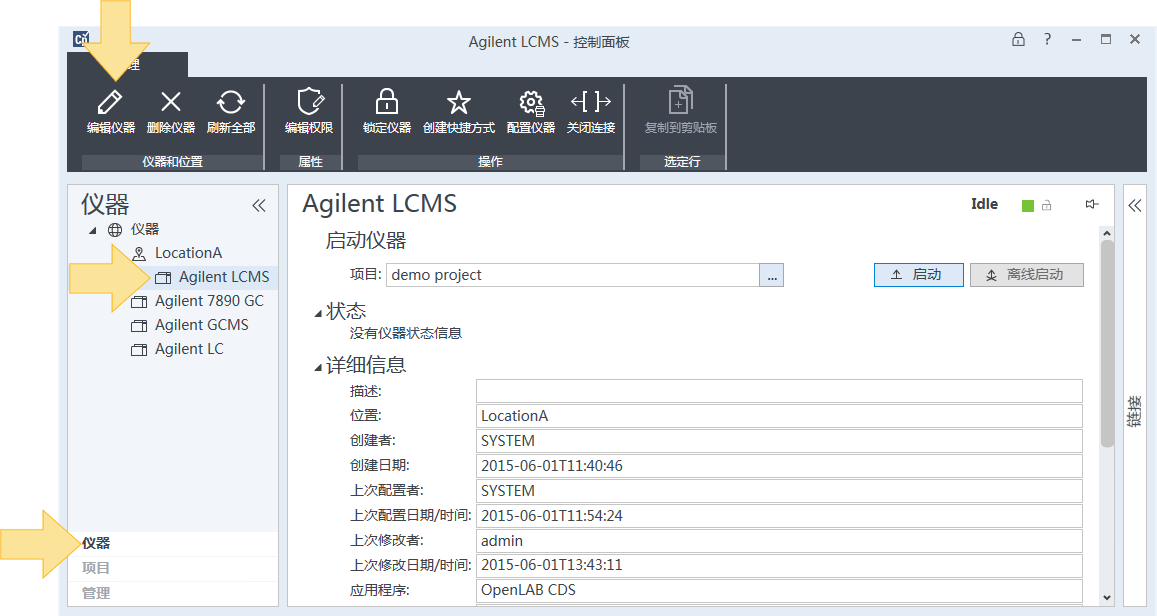Expand the 链接 side panel chevrons
Image resolution: width=1157 pixels, height=616 pixels.
coord(1135,205)
